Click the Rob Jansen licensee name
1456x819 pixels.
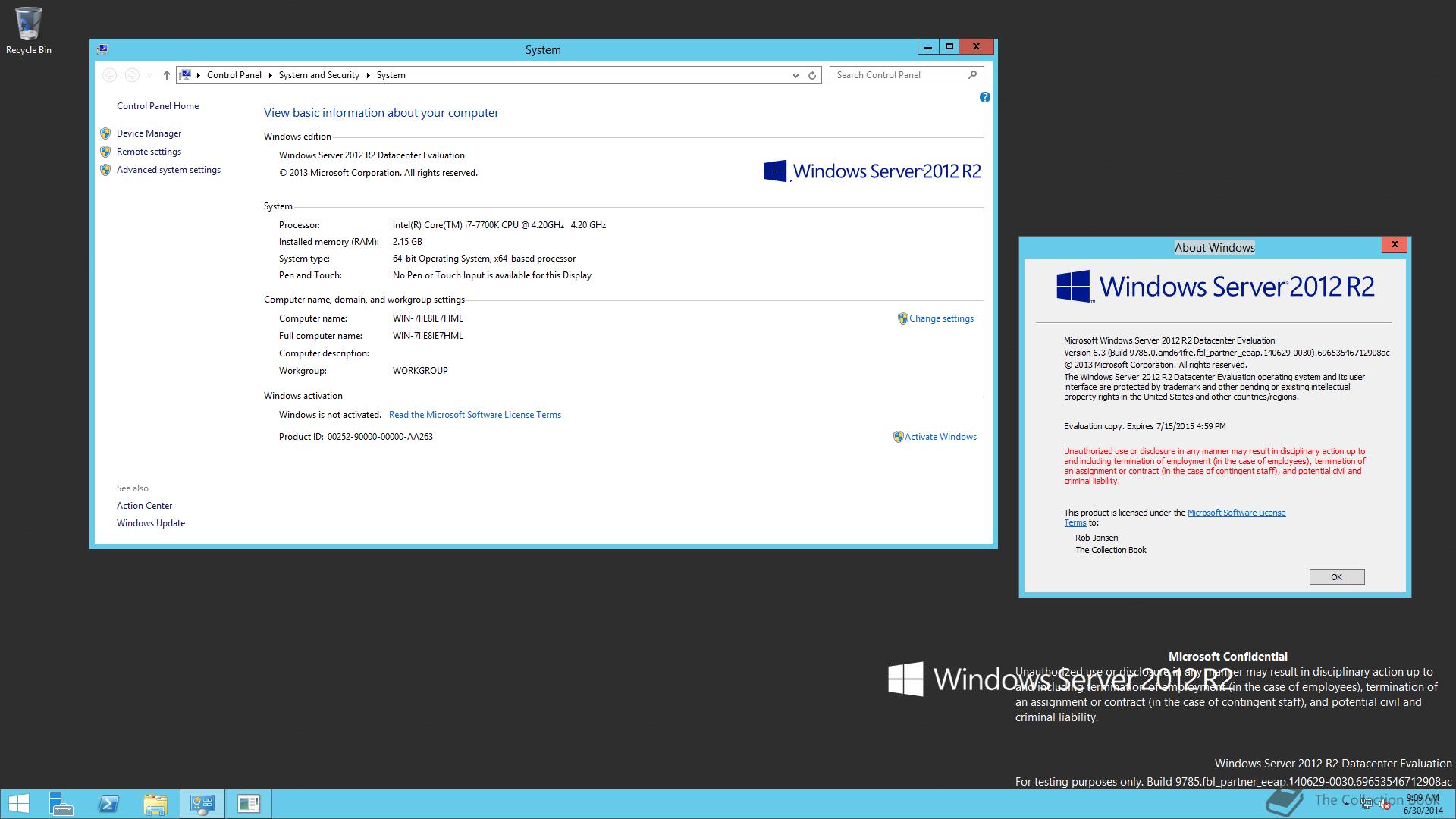coord(1097,538)
